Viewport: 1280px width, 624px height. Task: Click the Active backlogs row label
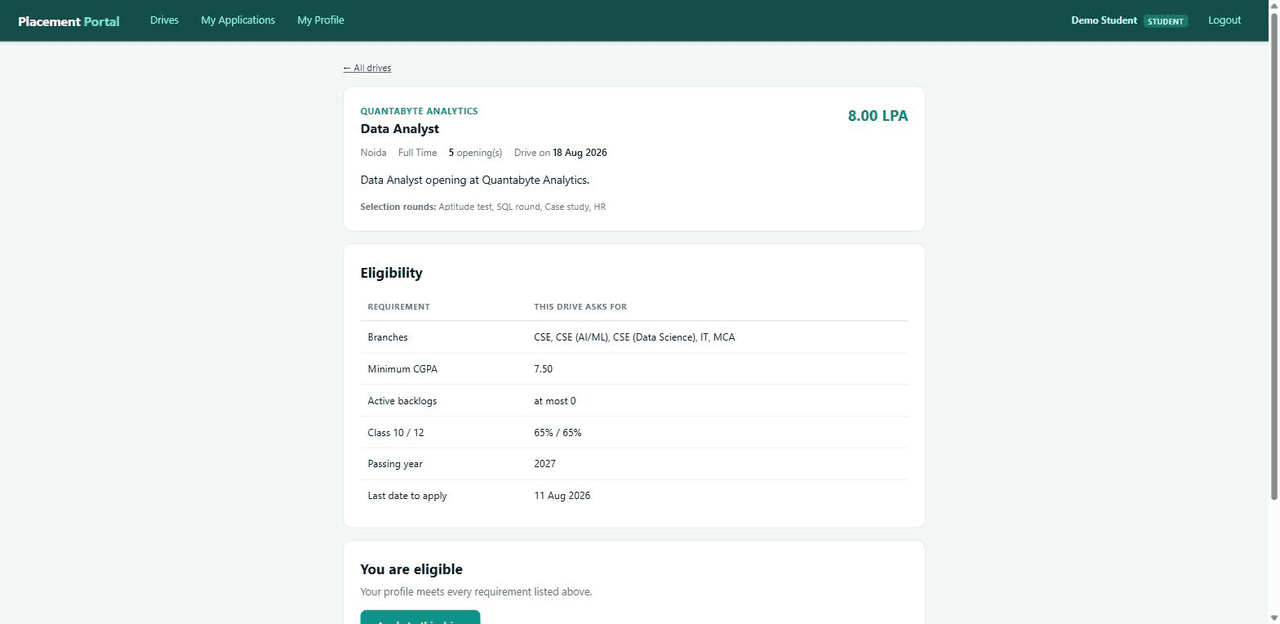click(402, 401)
